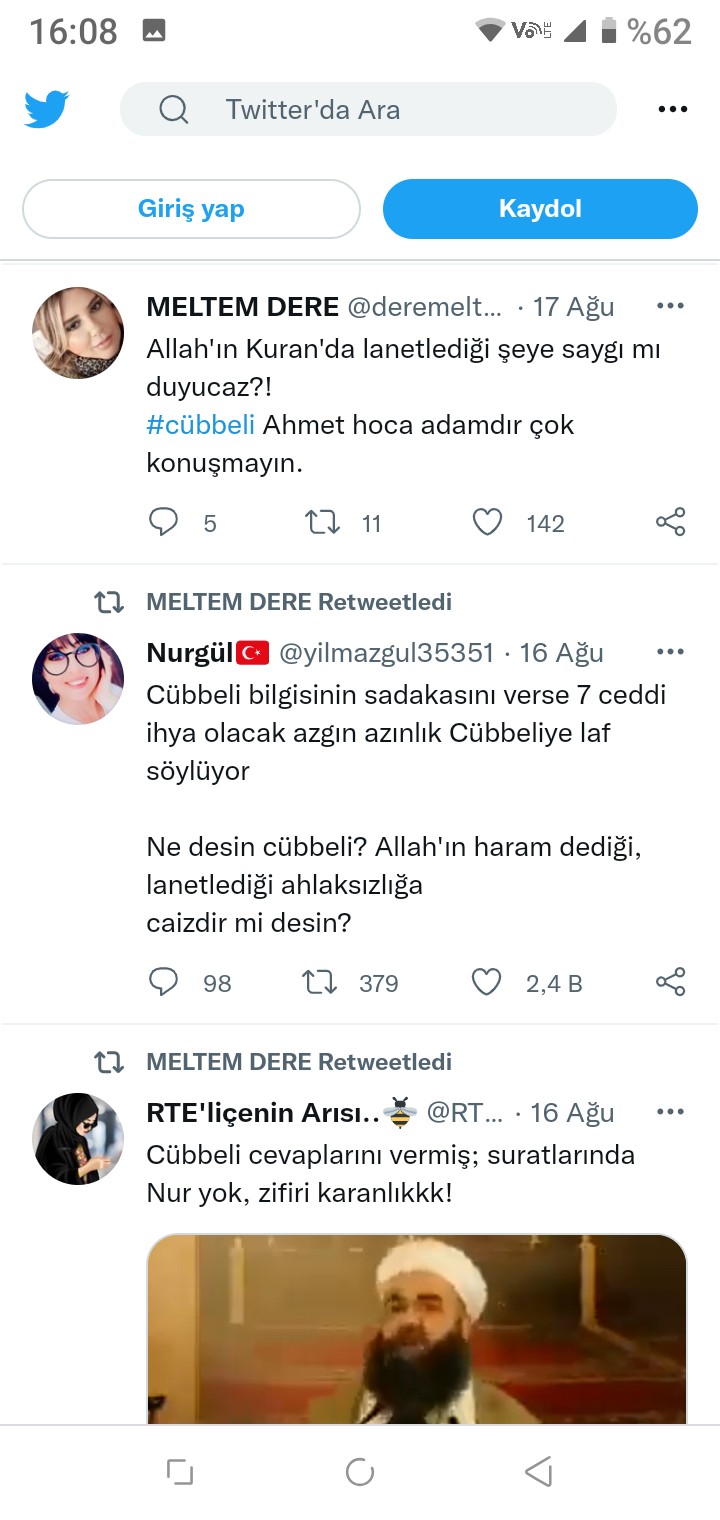Screen dimensions: 720x1520
Task: Click the Twitter bird logo
Action: click(46, 109)
